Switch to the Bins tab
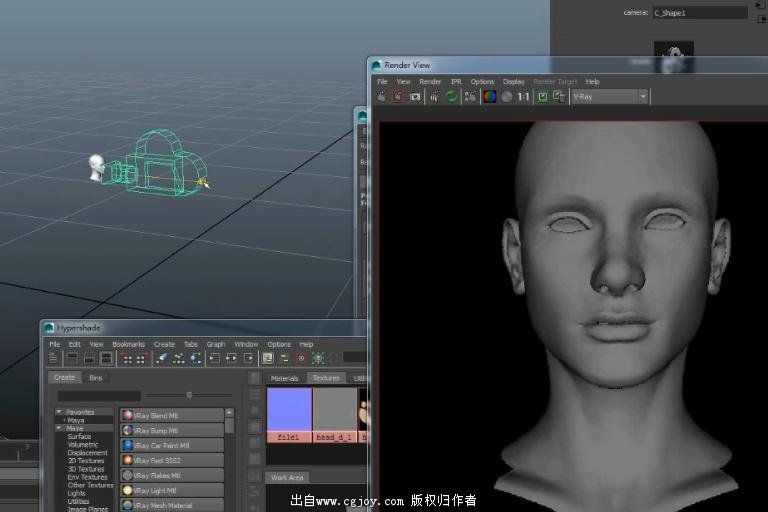 pyautogui.click(x=96, y=377)
